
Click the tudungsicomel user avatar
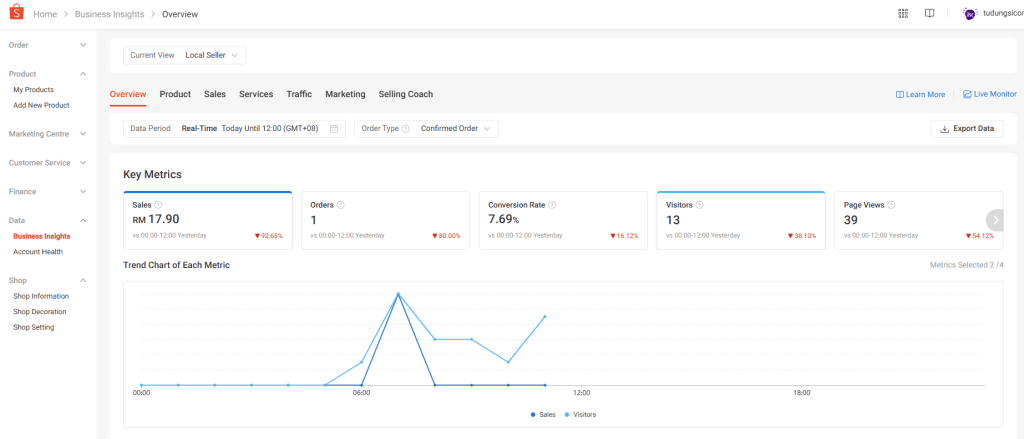(970, 14)
